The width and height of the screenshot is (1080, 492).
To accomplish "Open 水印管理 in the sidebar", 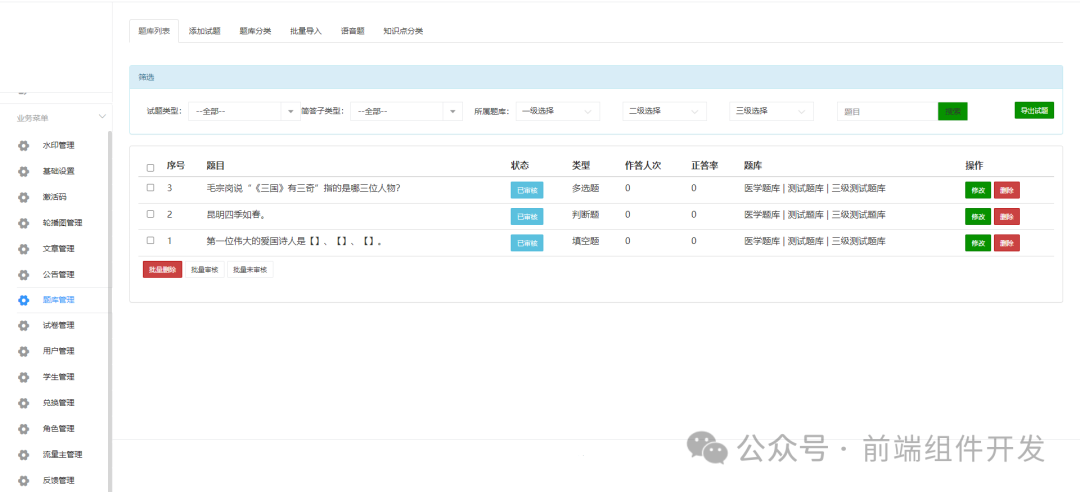I will click(x=58, y=145).
